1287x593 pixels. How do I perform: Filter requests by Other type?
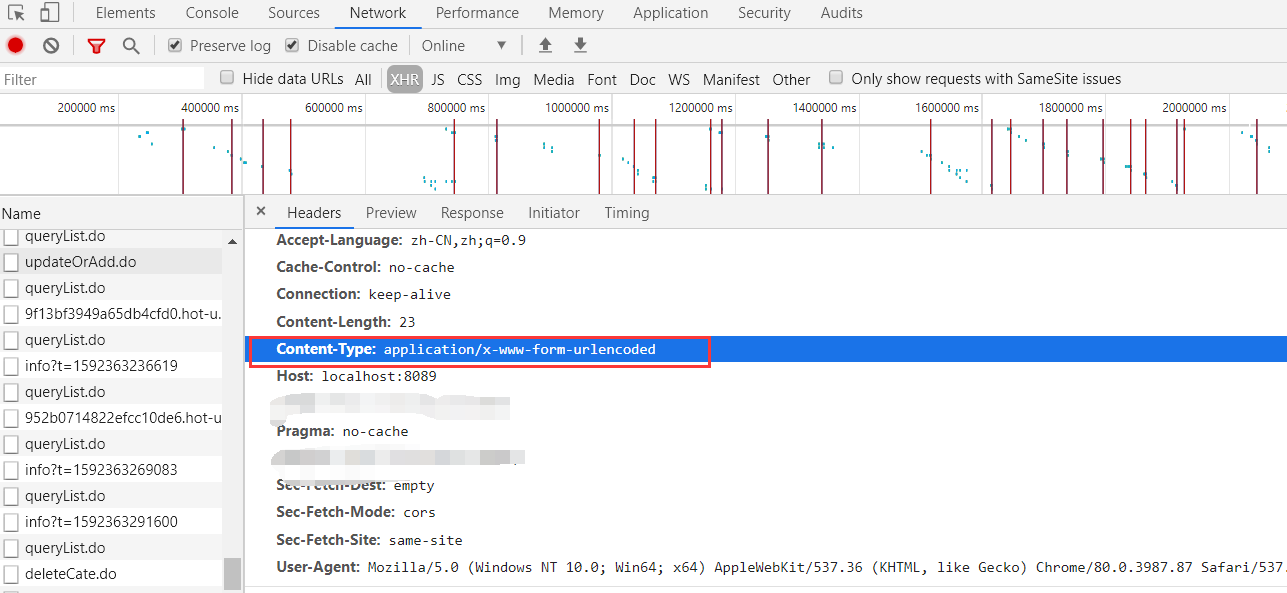(791, 79)
